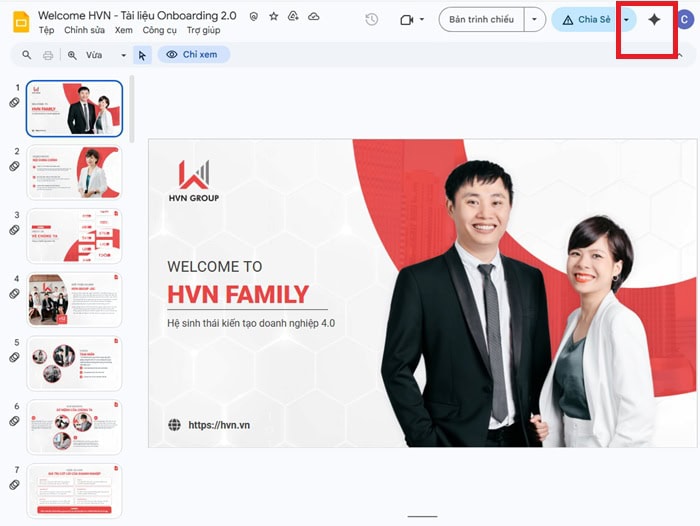This screenshot has width=700, height=526.
Task: Select the arrow cursor tool
Action: point(142,55)
